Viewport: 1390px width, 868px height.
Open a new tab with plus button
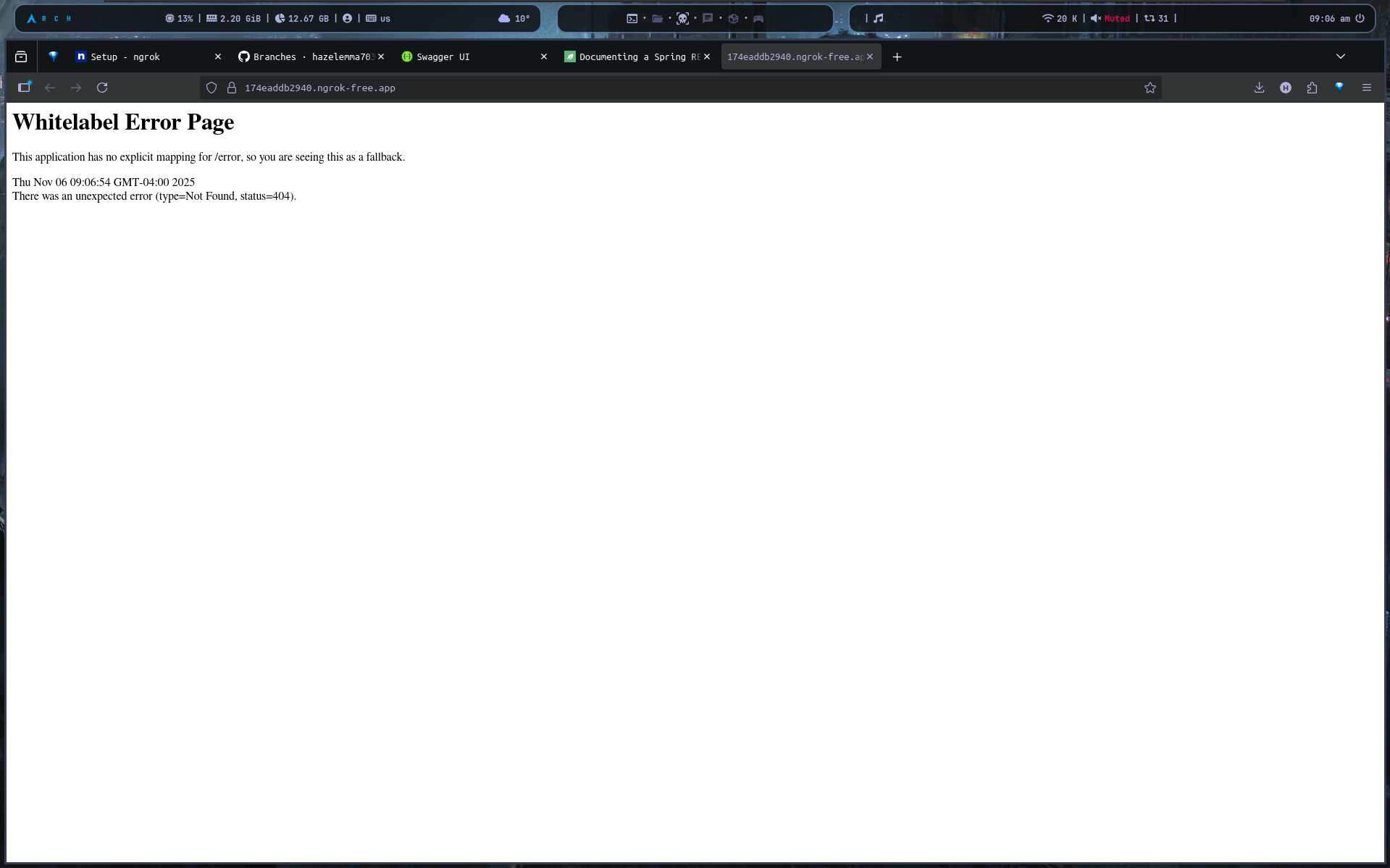(x=897, y=56)
